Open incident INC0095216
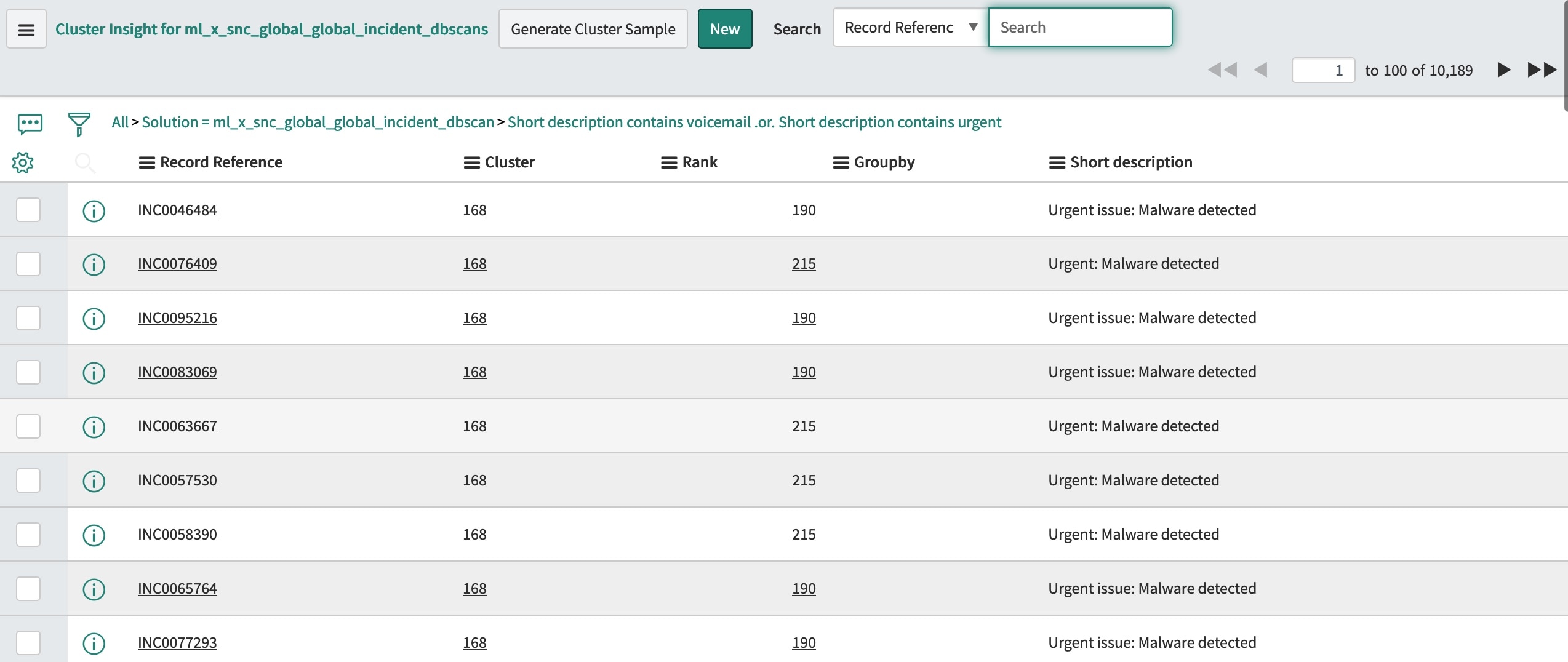 [177, 318]
